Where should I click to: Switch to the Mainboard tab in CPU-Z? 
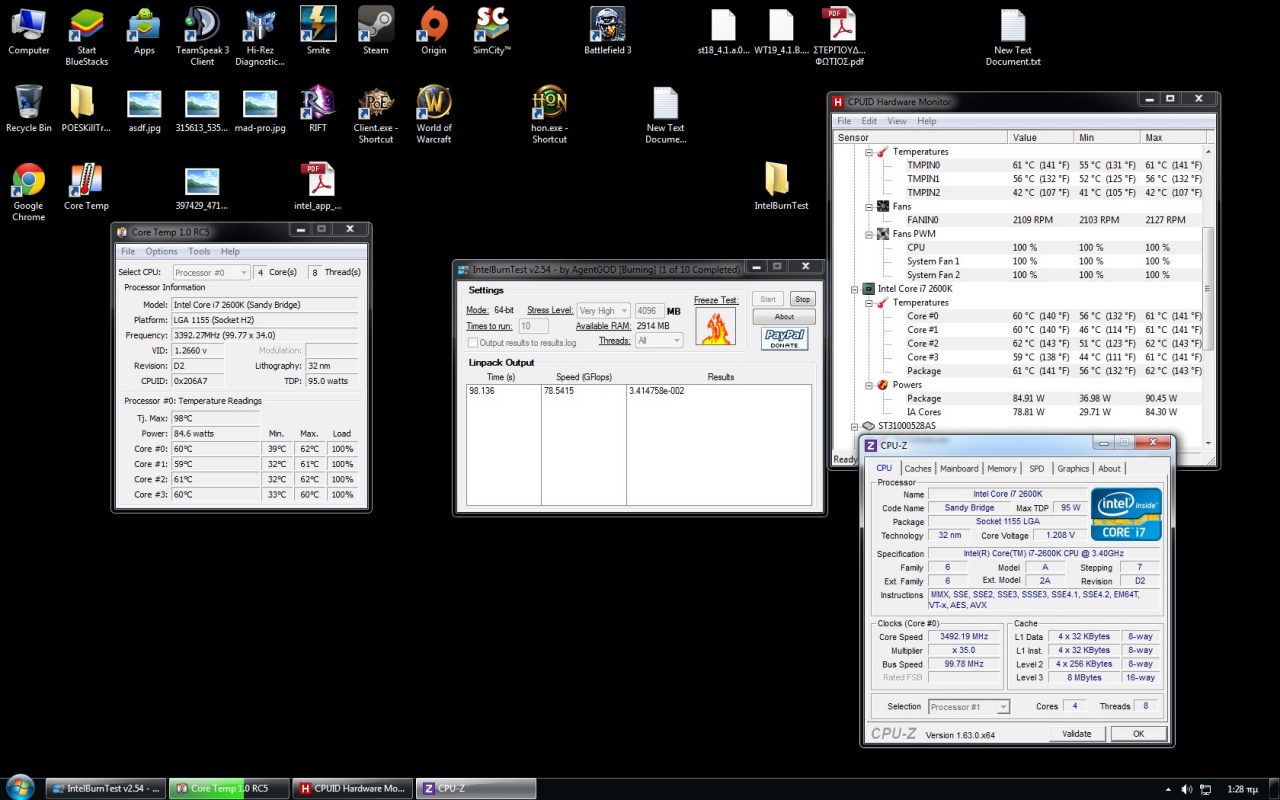(959, 469)
